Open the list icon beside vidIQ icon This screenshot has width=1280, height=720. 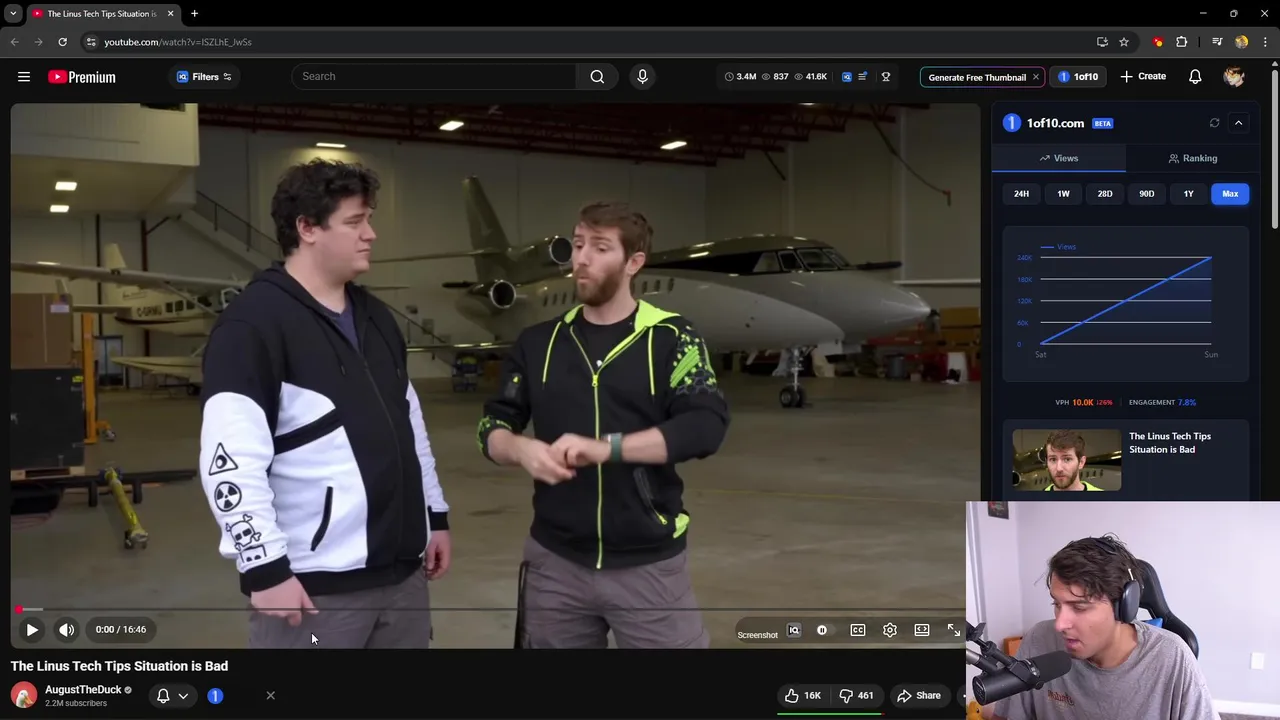(862, 77)
